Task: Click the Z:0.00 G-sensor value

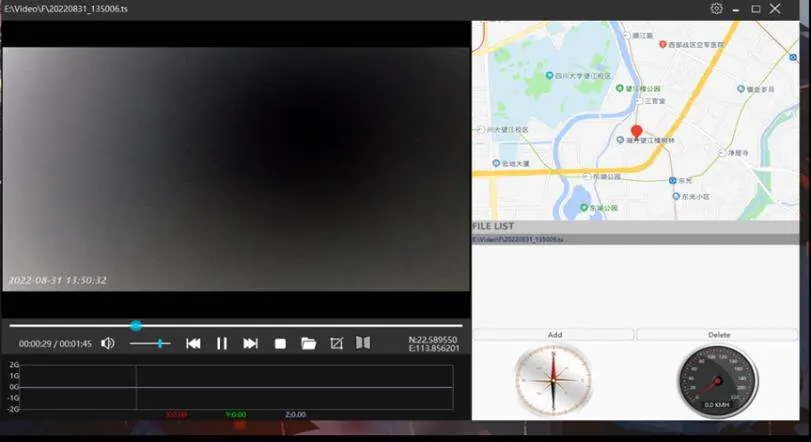Action: tap(295, 415)
